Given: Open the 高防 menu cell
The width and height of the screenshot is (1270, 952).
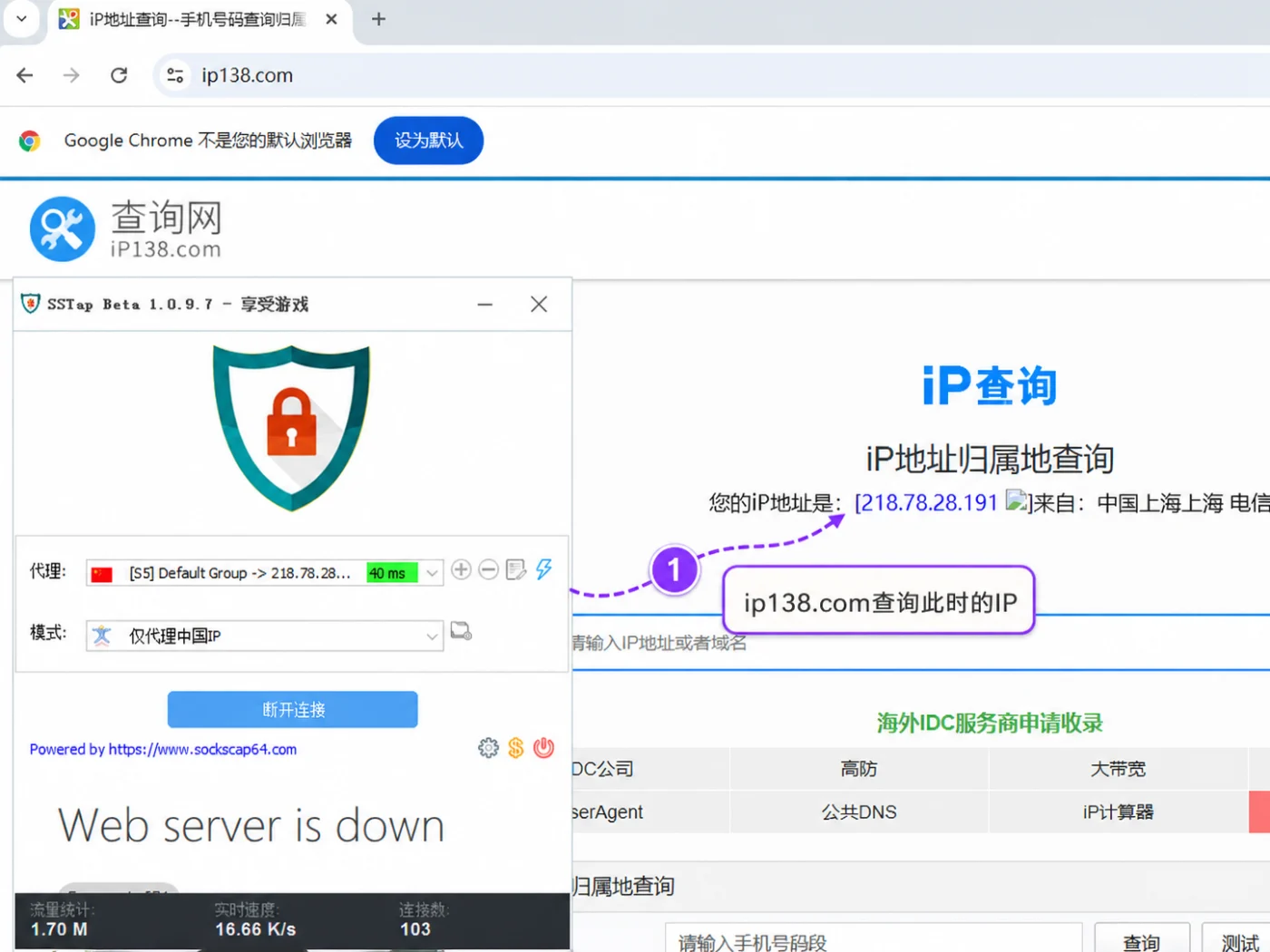Looking at the screenshot, I should pyautogui.click(x=858, y=769).
